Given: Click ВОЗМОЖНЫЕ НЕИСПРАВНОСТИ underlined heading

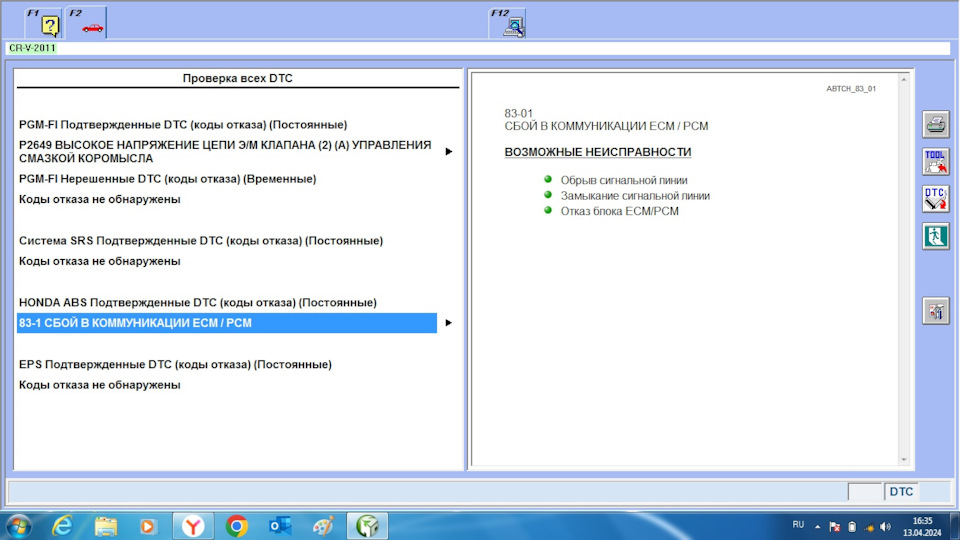Looking at the screenshot, I should [598, 152].
